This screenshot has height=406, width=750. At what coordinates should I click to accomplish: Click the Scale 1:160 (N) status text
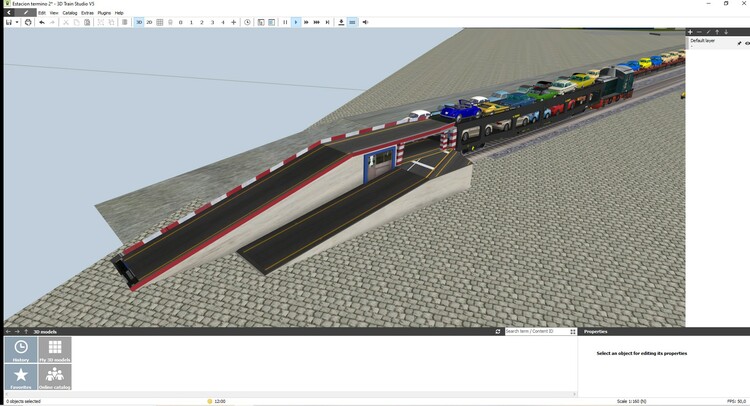pos(631,401)
